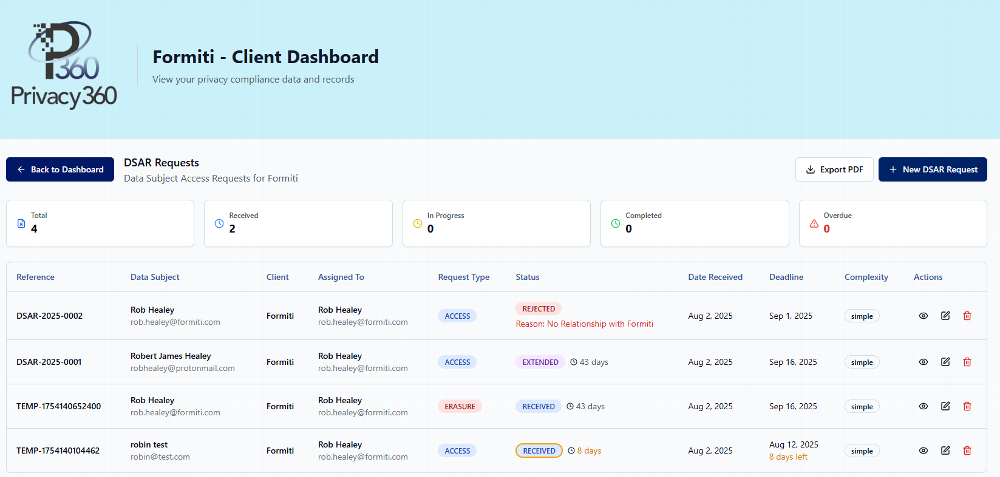Image resolution: width=1000 pixels, height=477 pixels.
Task: View the robin test request details
Action: click(923, 451)
